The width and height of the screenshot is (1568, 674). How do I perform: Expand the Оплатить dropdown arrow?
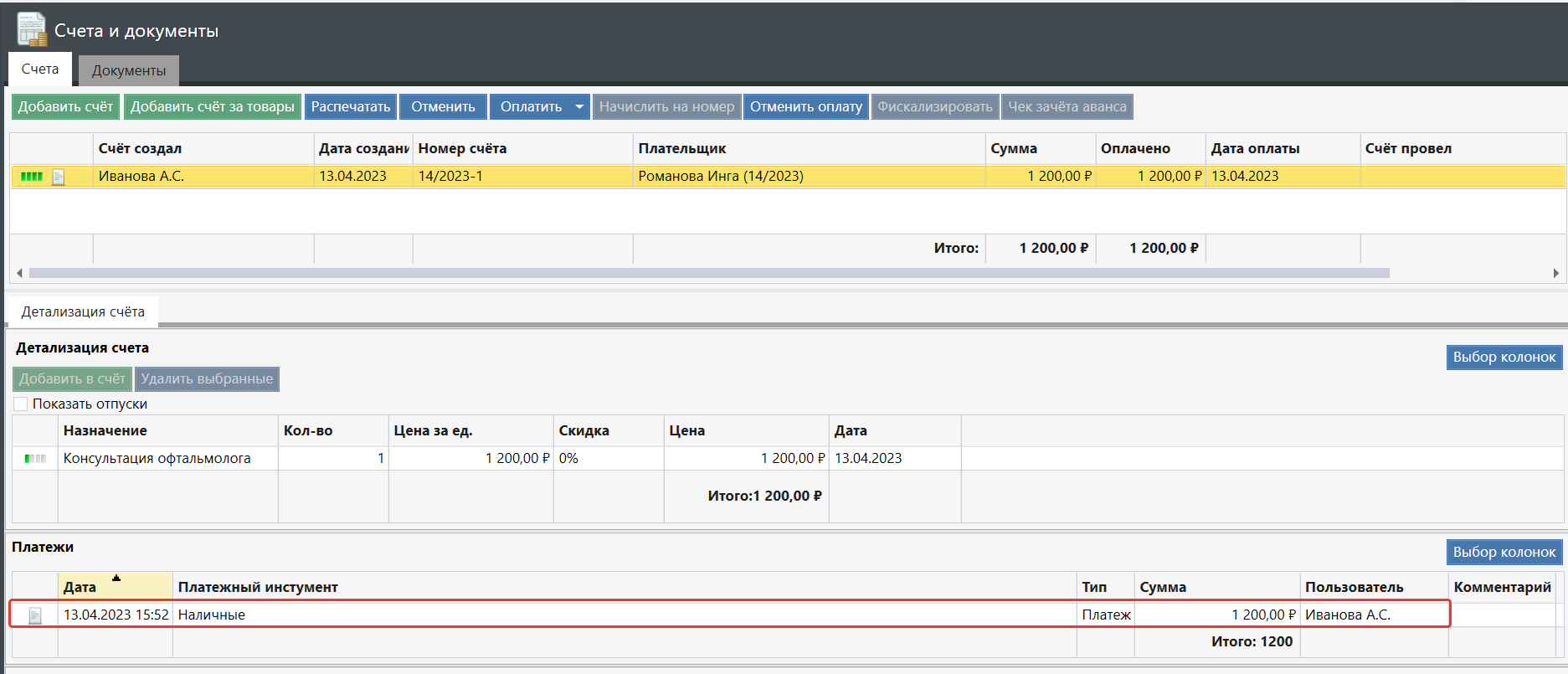579,106
